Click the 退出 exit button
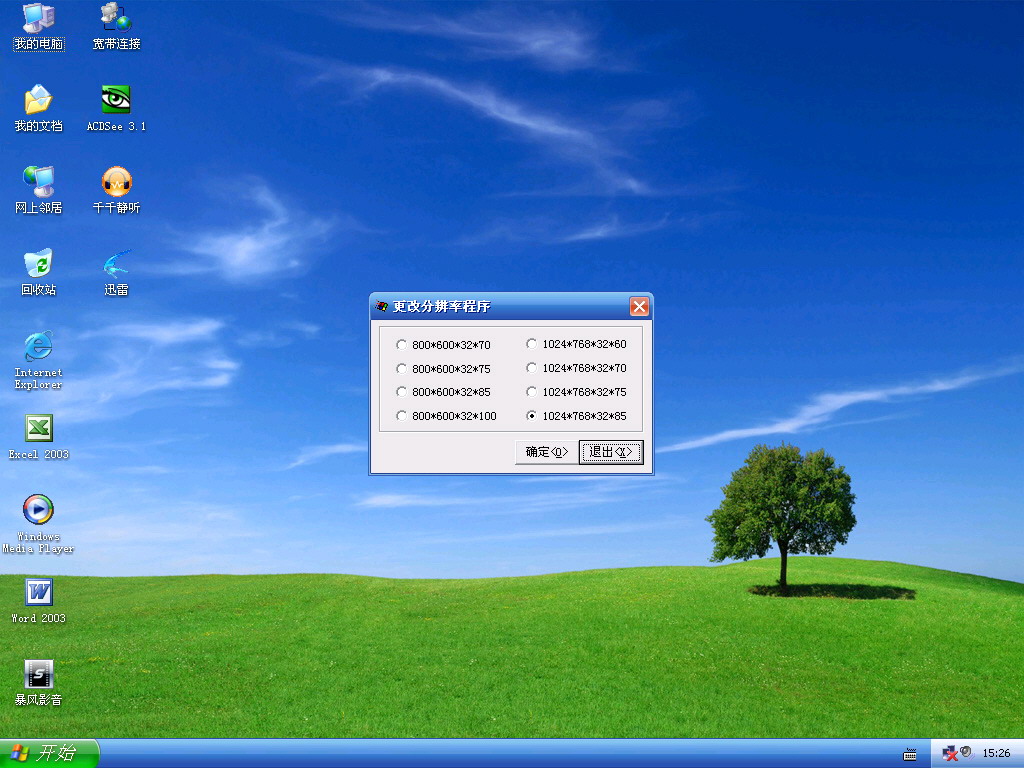1024x768 pixels. tap(611, 452)
